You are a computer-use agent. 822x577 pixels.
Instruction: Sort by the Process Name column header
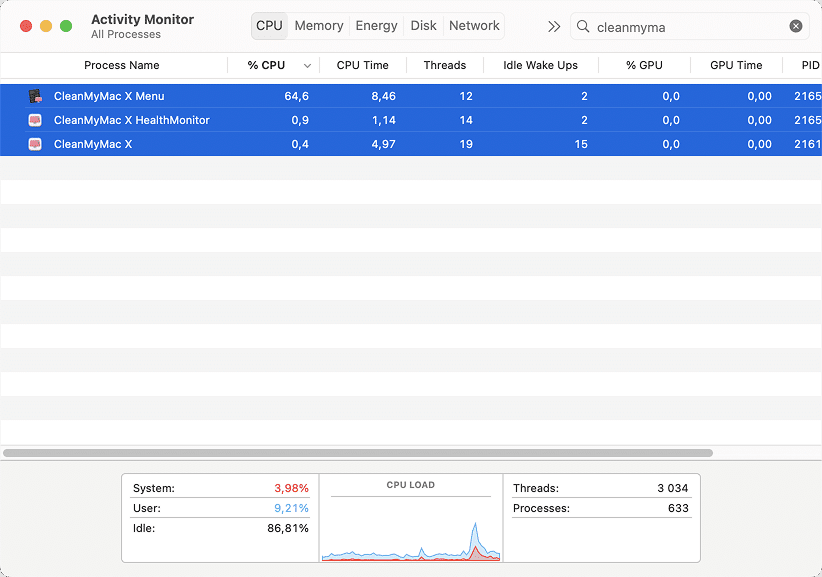tap(122, 65)
